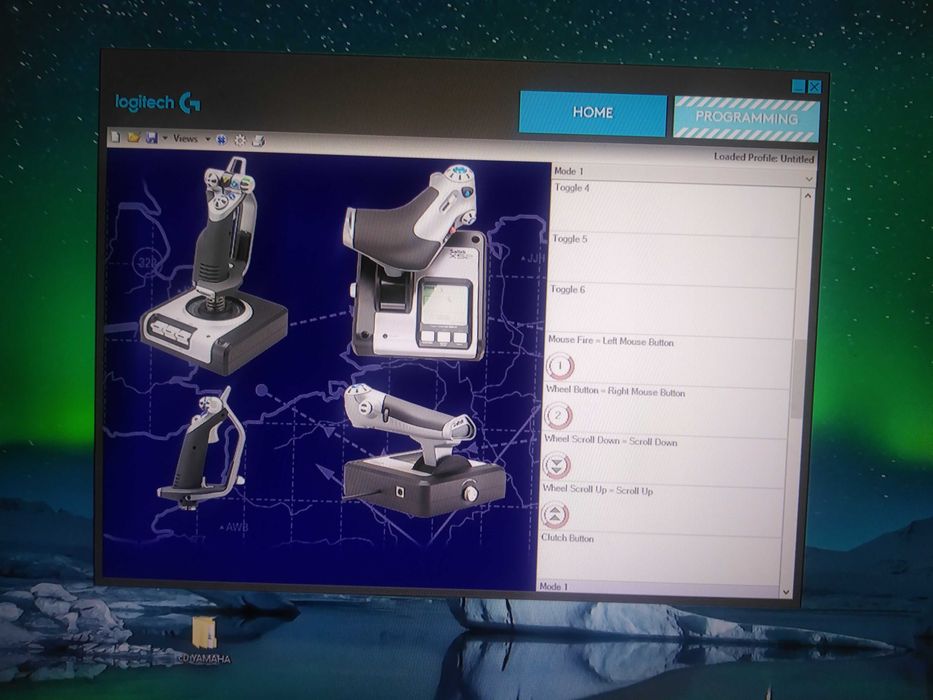Select the joystick image at top left
The width and height of the screenshot is (933, 700).
[214, 265]
